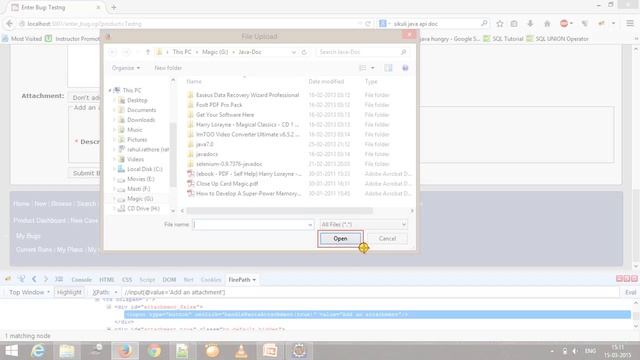Click the Firefox downloads arrow icon
This screenshot has width=640, height=360.
click(x=530, y=24)
